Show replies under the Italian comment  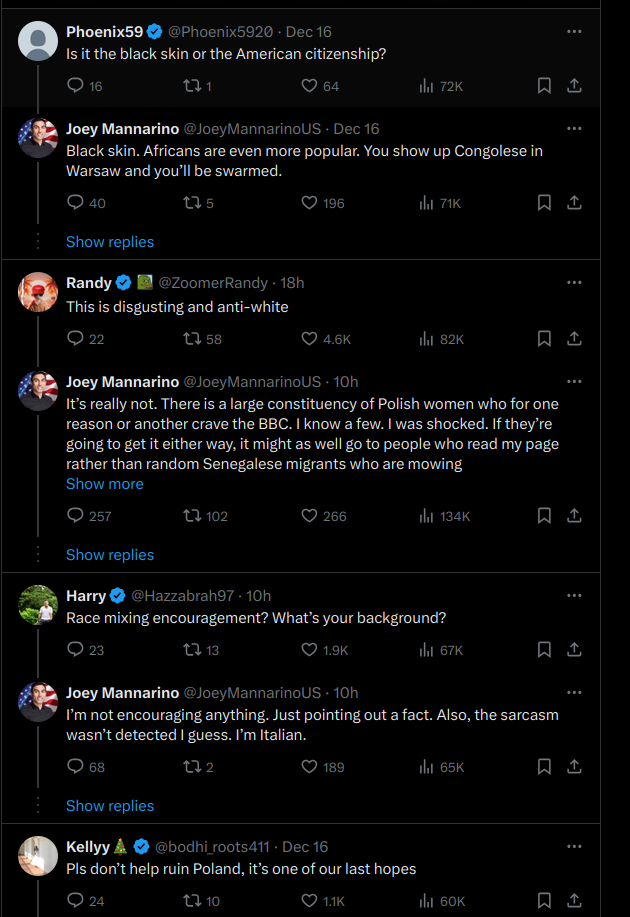click(110, 806)
